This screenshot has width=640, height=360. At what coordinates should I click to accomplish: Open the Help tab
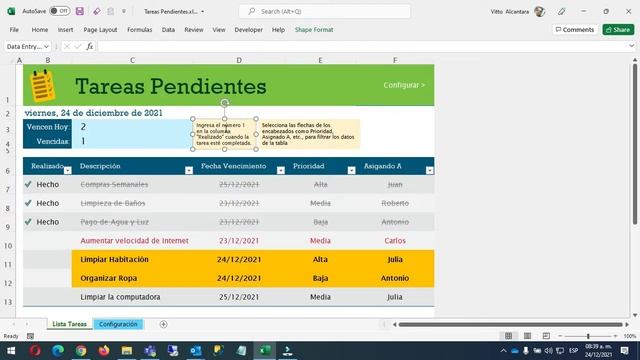[278, 30]
